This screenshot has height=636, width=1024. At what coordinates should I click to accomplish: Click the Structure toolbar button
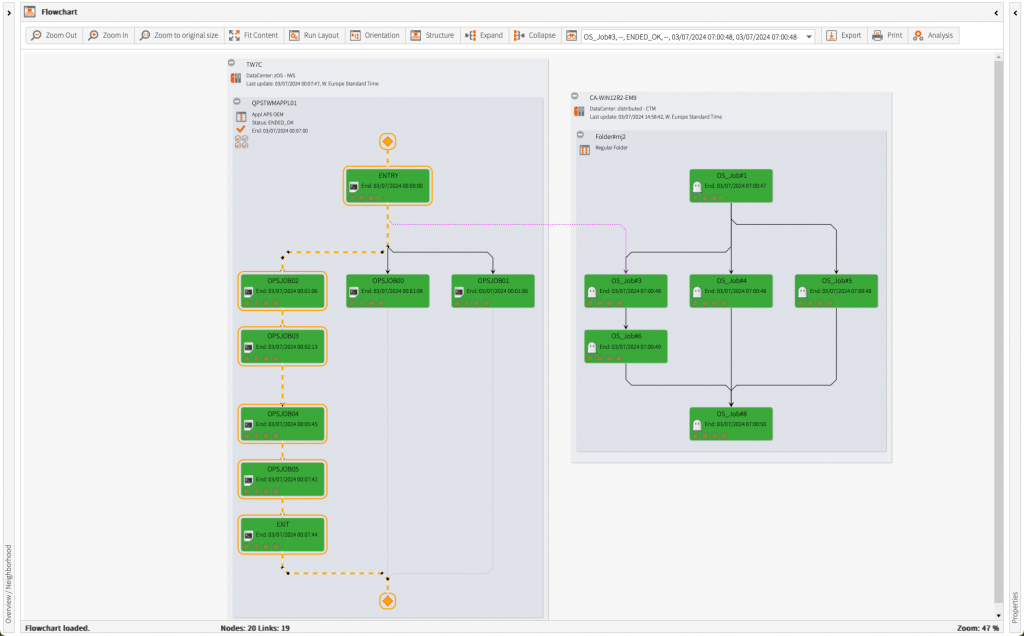tap(432, 35)
